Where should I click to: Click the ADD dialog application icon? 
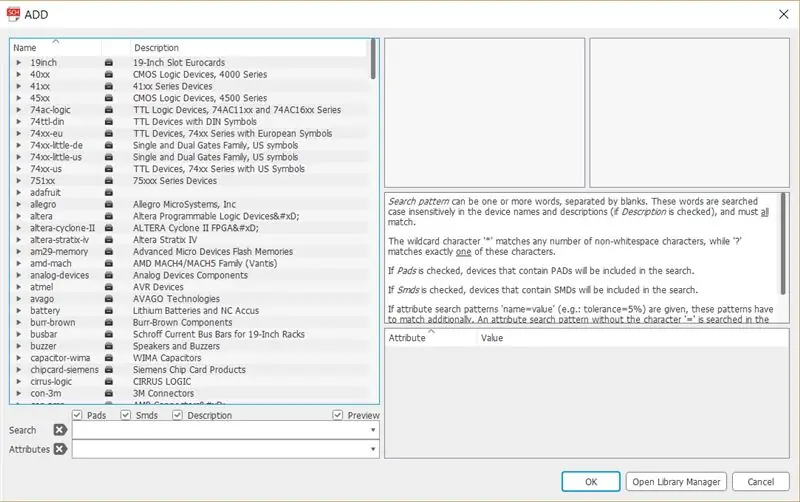[13, 14]
